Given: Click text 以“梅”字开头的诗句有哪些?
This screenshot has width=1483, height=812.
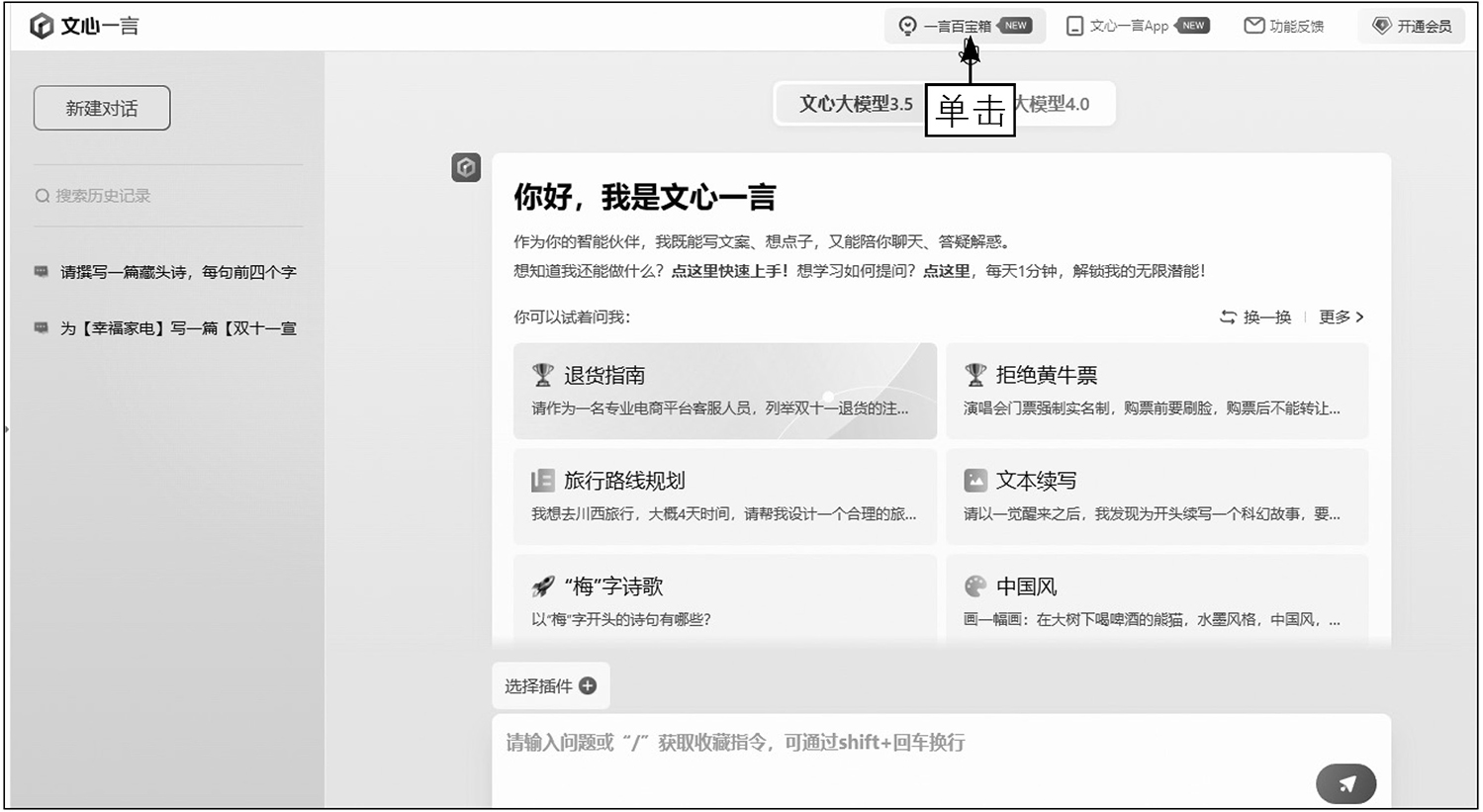Looking at the screenshot, I should [621, 619].
